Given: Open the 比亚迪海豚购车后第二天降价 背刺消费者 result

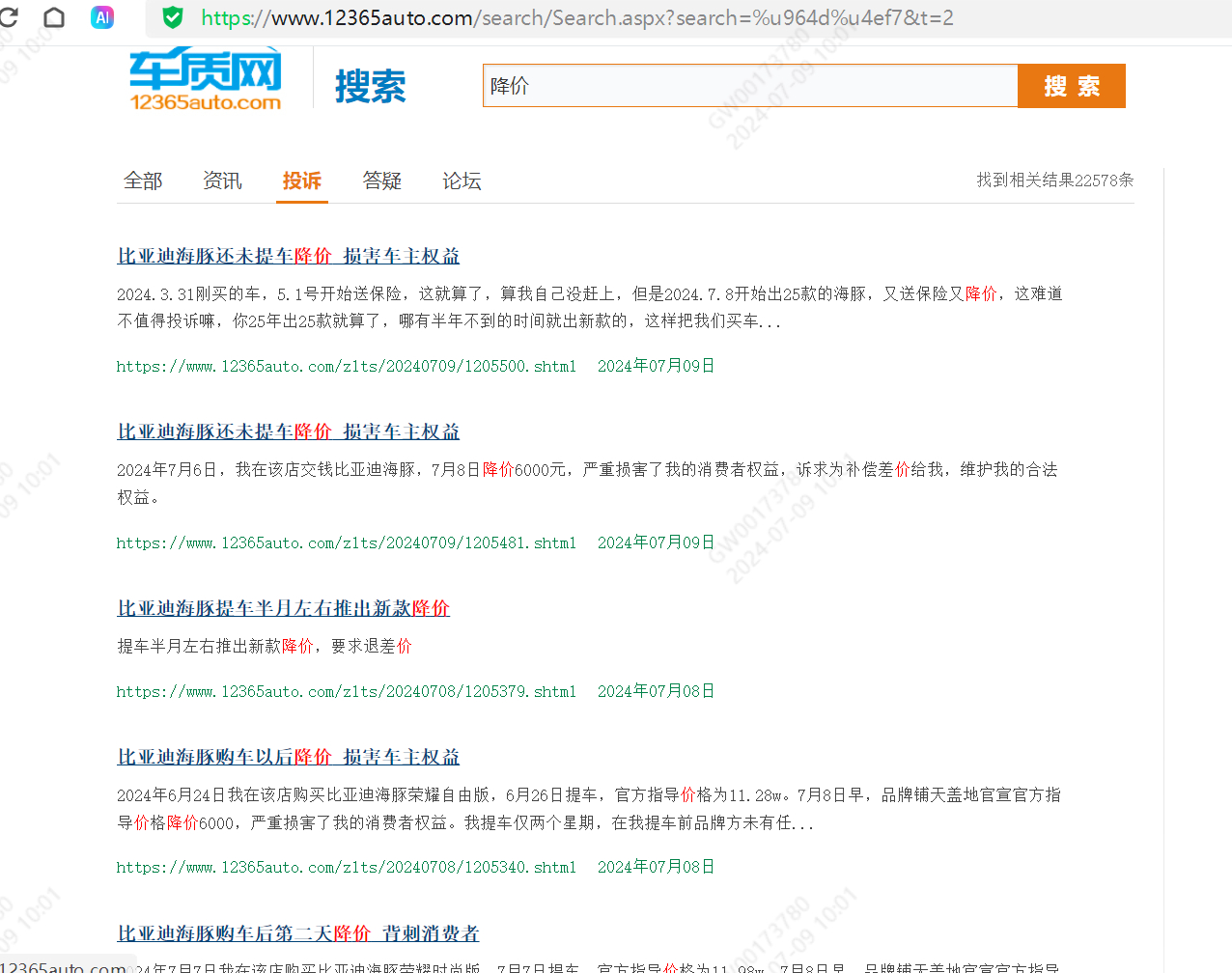Looking at the screenshot, I should pyautogui.click(x=298, y=933).
